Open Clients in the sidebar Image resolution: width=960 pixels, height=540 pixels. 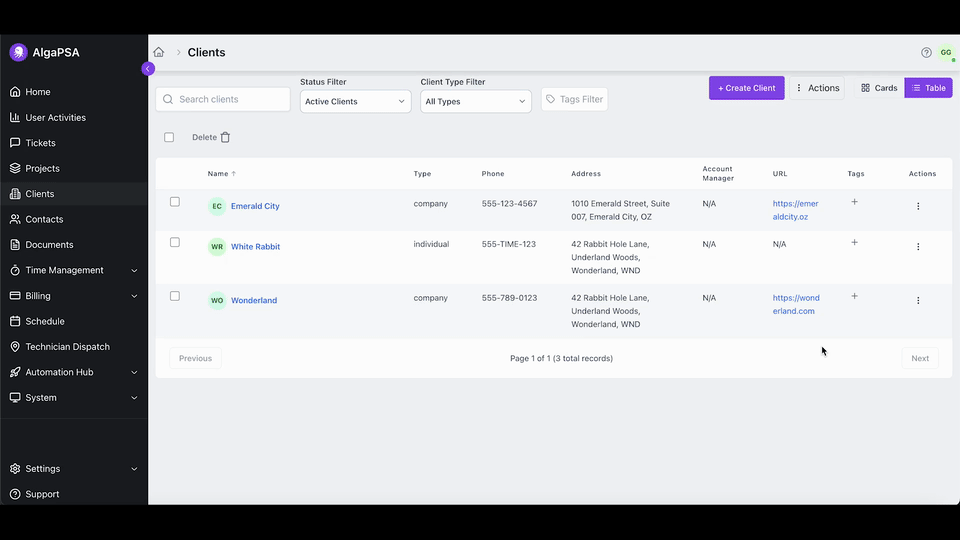[73, 194]
